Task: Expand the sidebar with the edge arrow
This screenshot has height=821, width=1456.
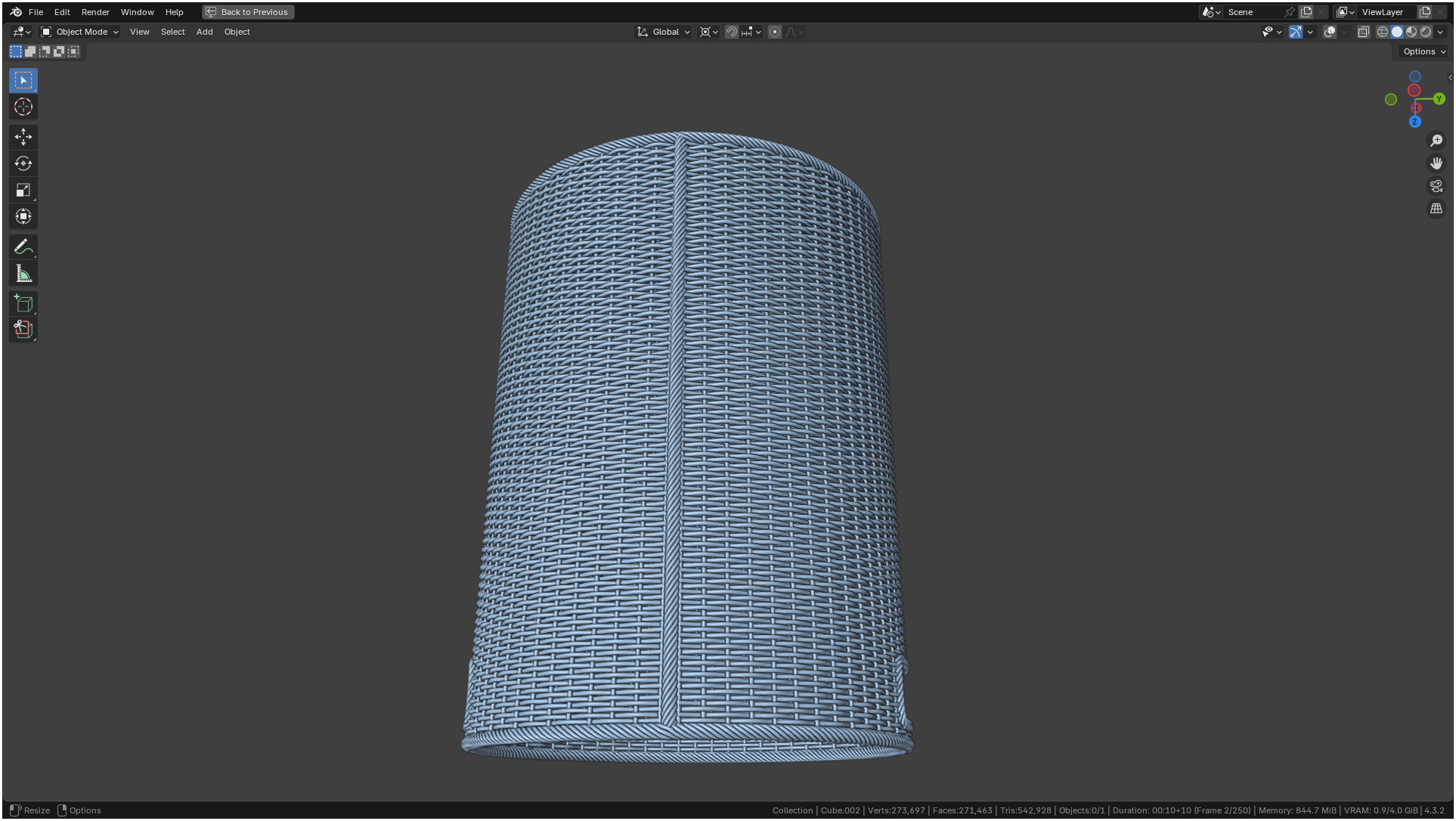Action: [x=1449, y=77]
